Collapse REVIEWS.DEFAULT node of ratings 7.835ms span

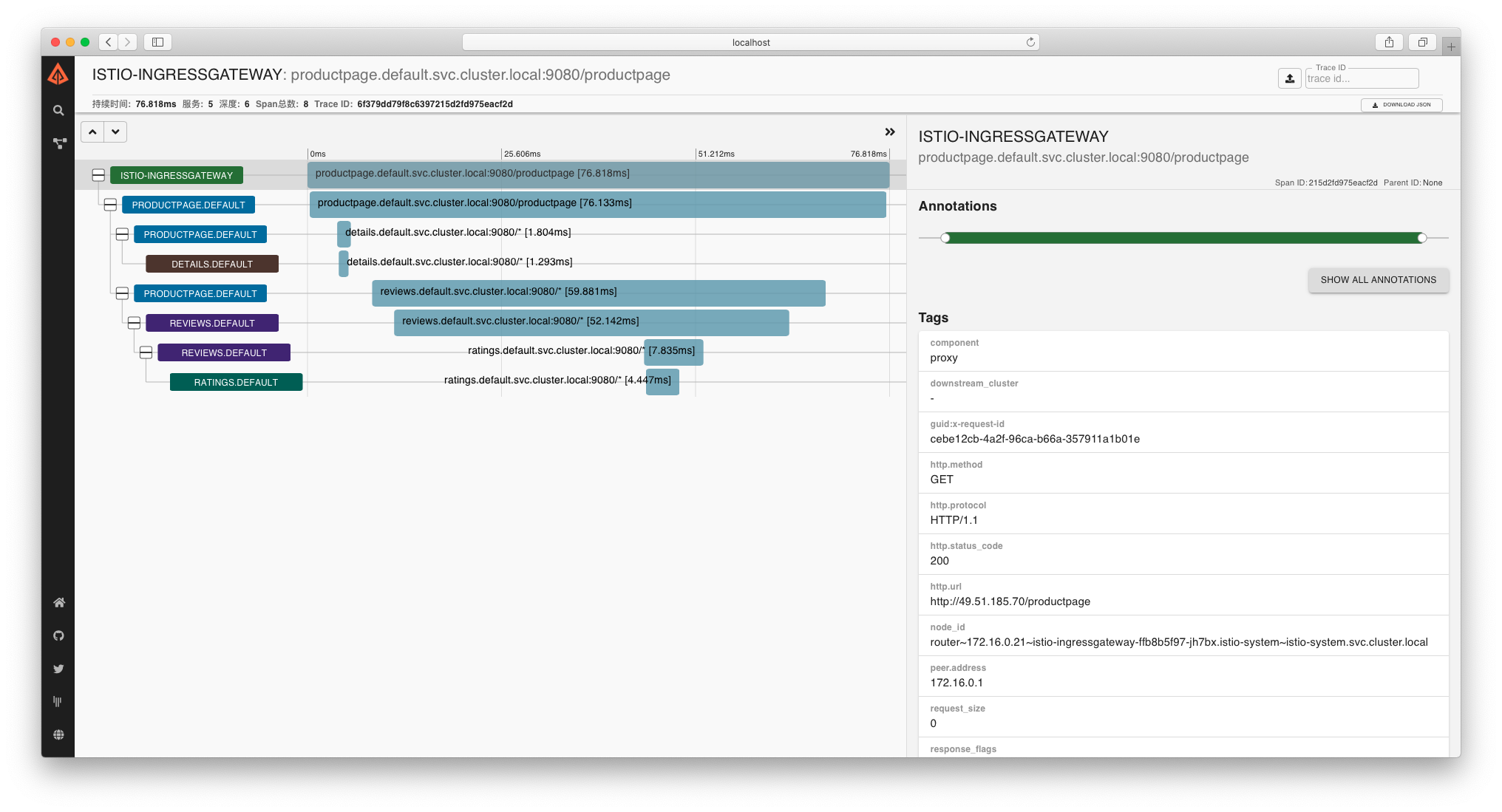(x=146, y=352)
